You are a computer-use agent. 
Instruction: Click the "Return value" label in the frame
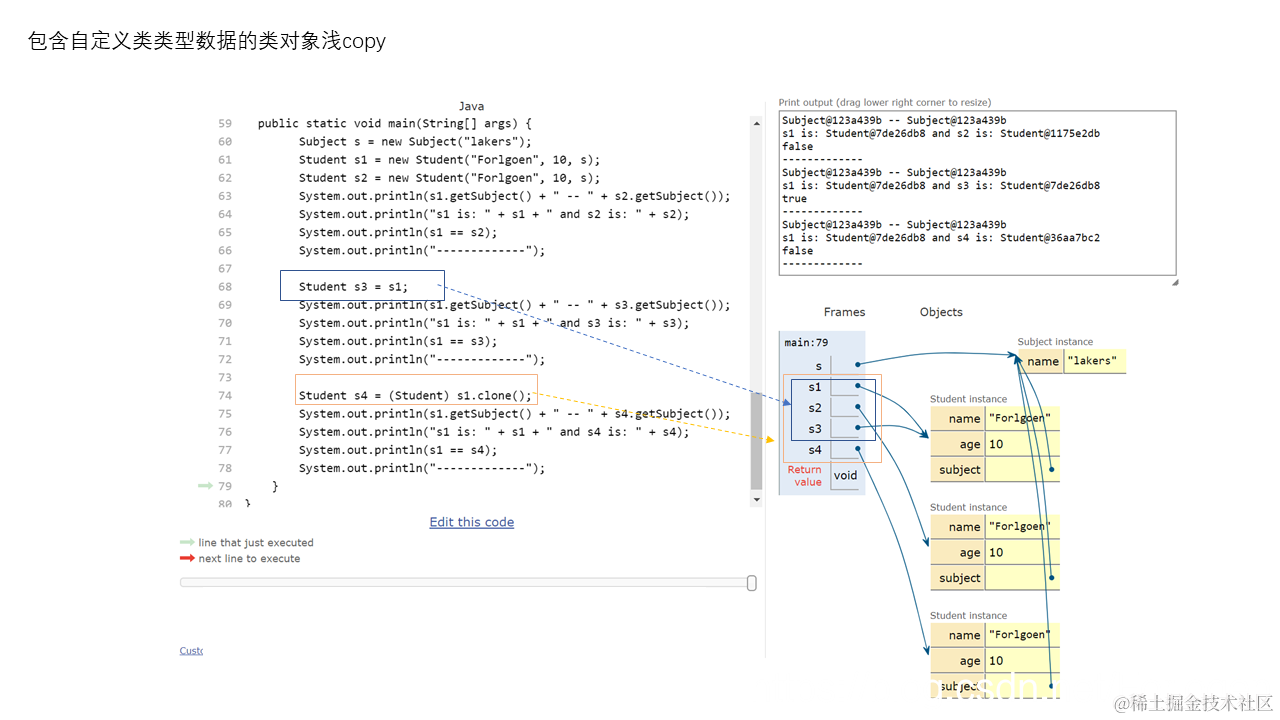[x=806, y=476]
